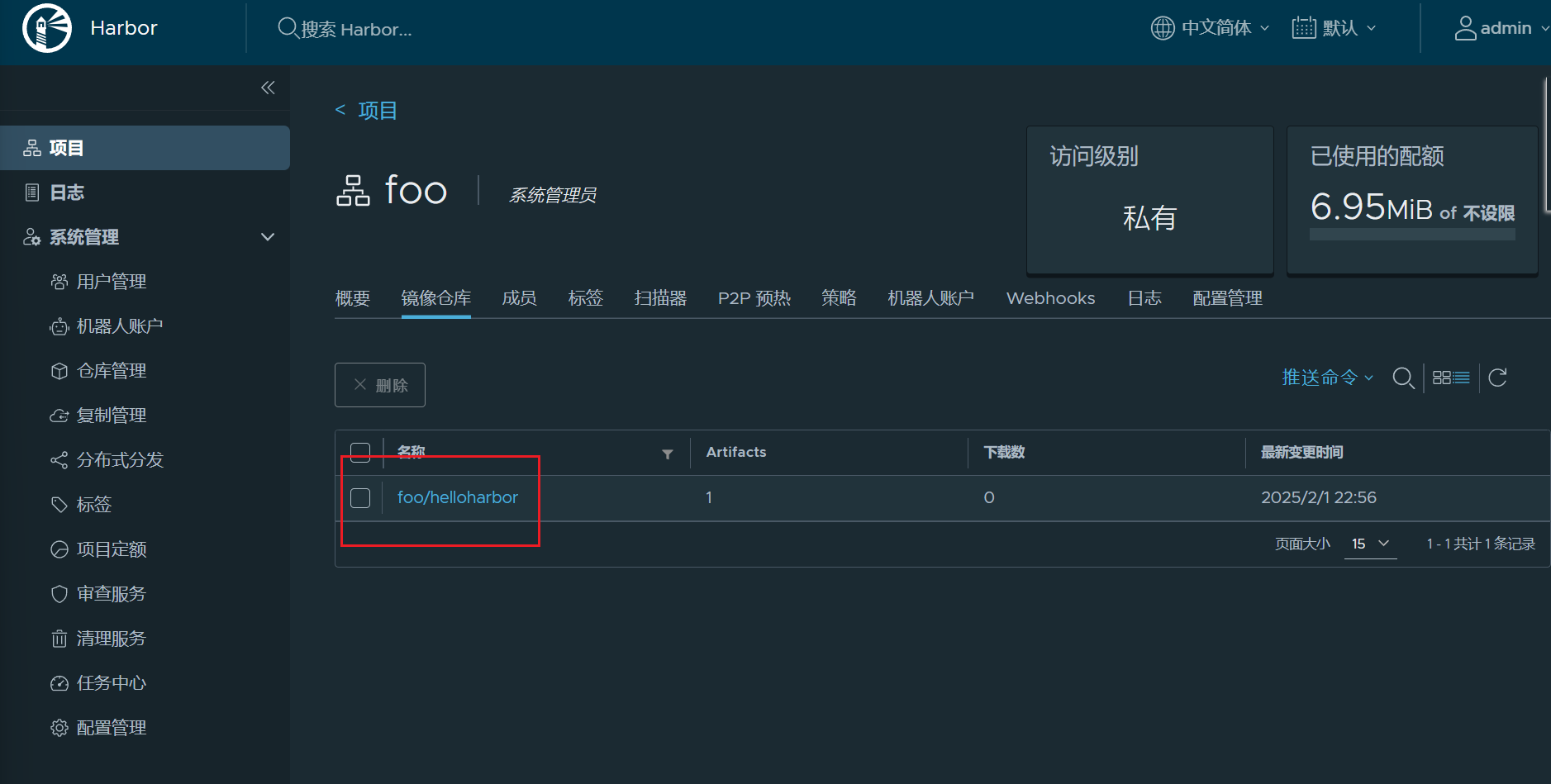Click the 项目定额 quota icon

(x=59, y=549)
